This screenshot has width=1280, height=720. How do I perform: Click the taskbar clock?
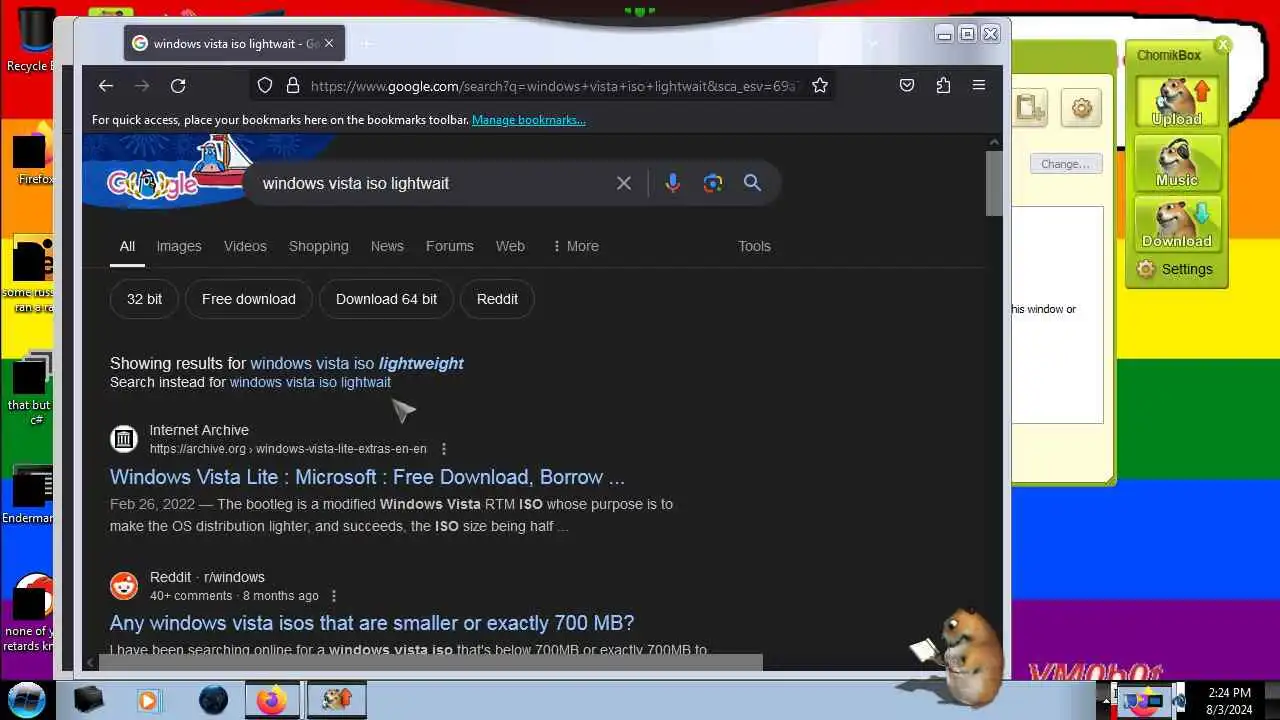1229,700
